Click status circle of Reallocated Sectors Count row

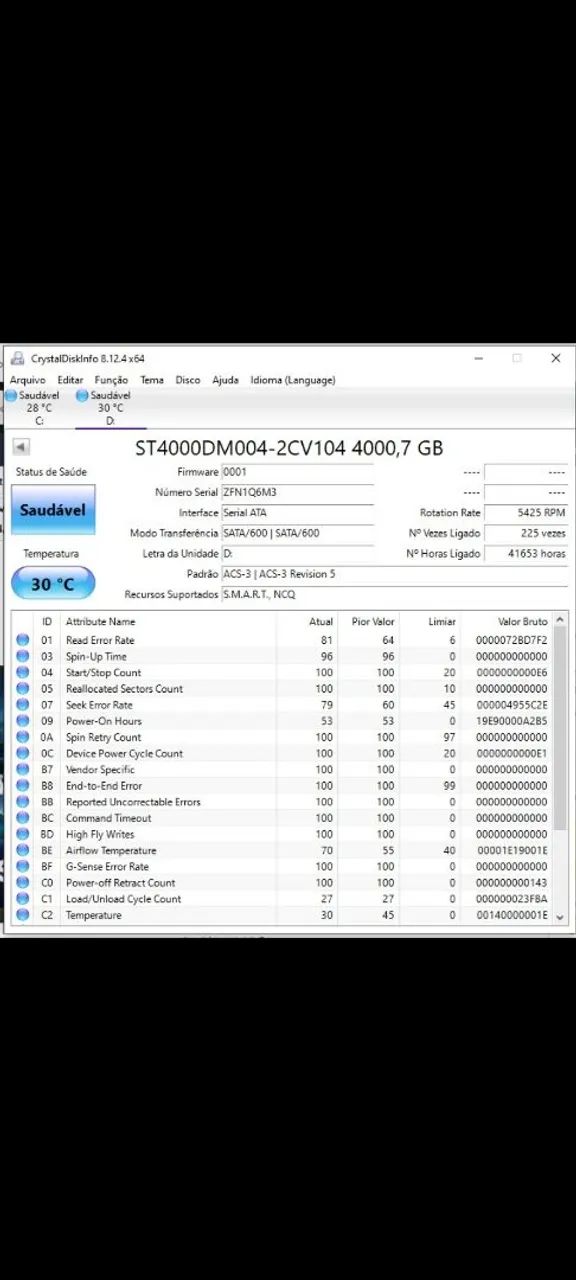pyautogui.click(x=23, y=689)
